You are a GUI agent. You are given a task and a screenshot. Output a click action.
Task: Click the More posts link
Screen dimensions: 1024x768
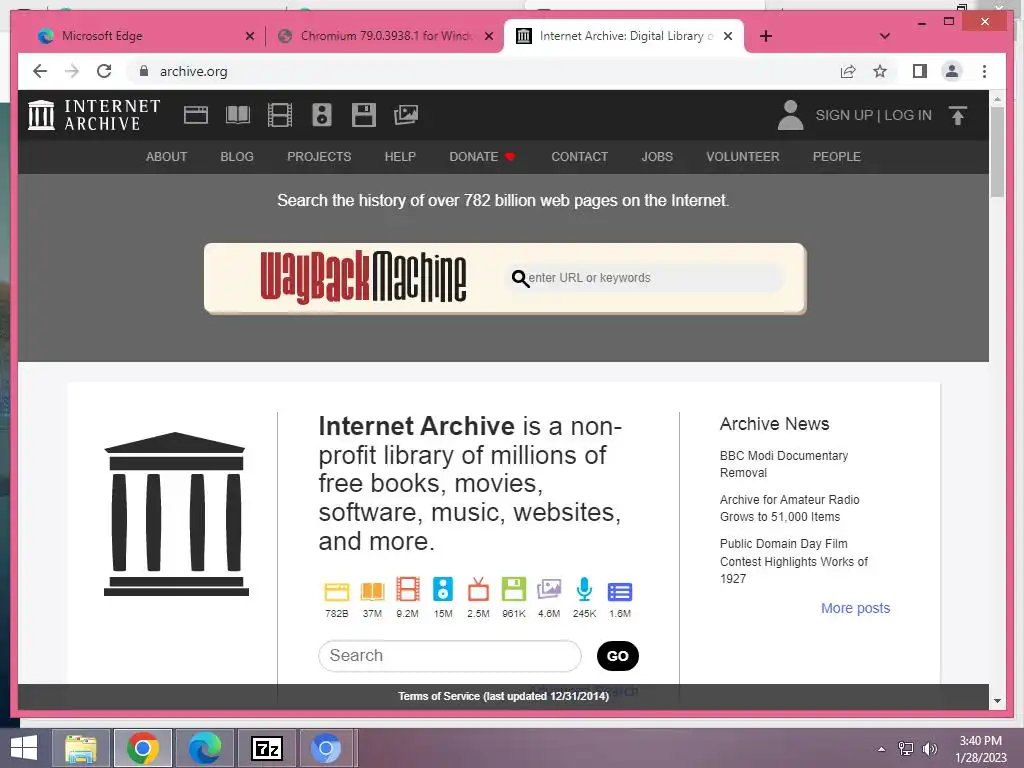pyautogui.click(x=856, y=608)
